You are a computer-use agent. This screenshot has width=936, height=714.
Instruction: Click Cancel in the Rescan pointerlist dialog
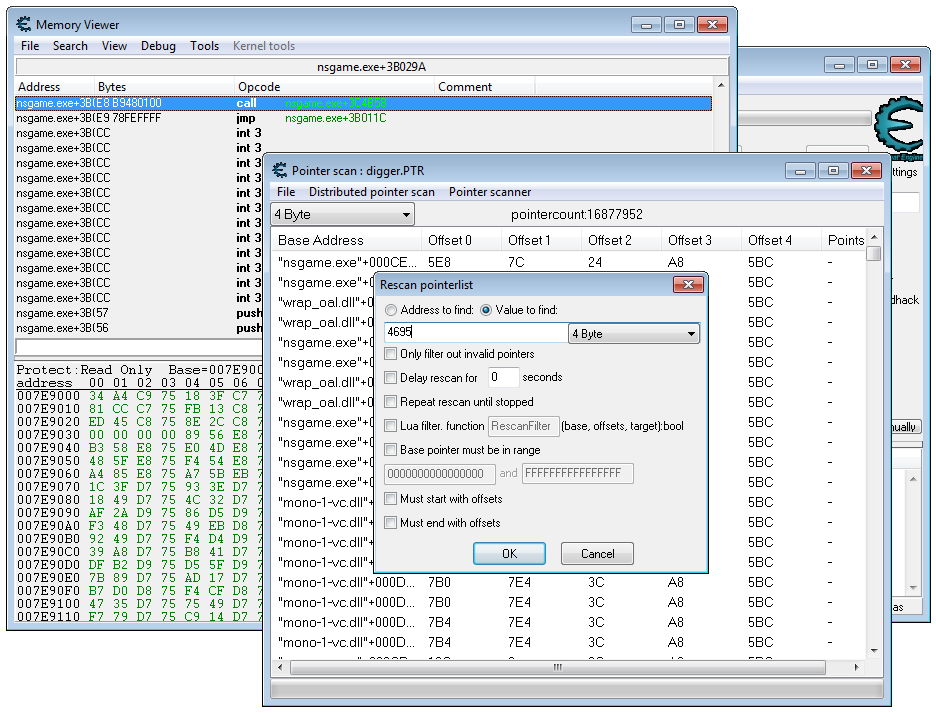click(x=597, y=553)
